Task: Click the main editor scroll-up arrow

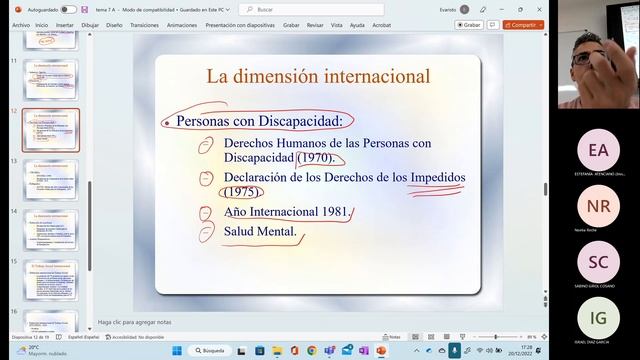Action: coord(545,35)
